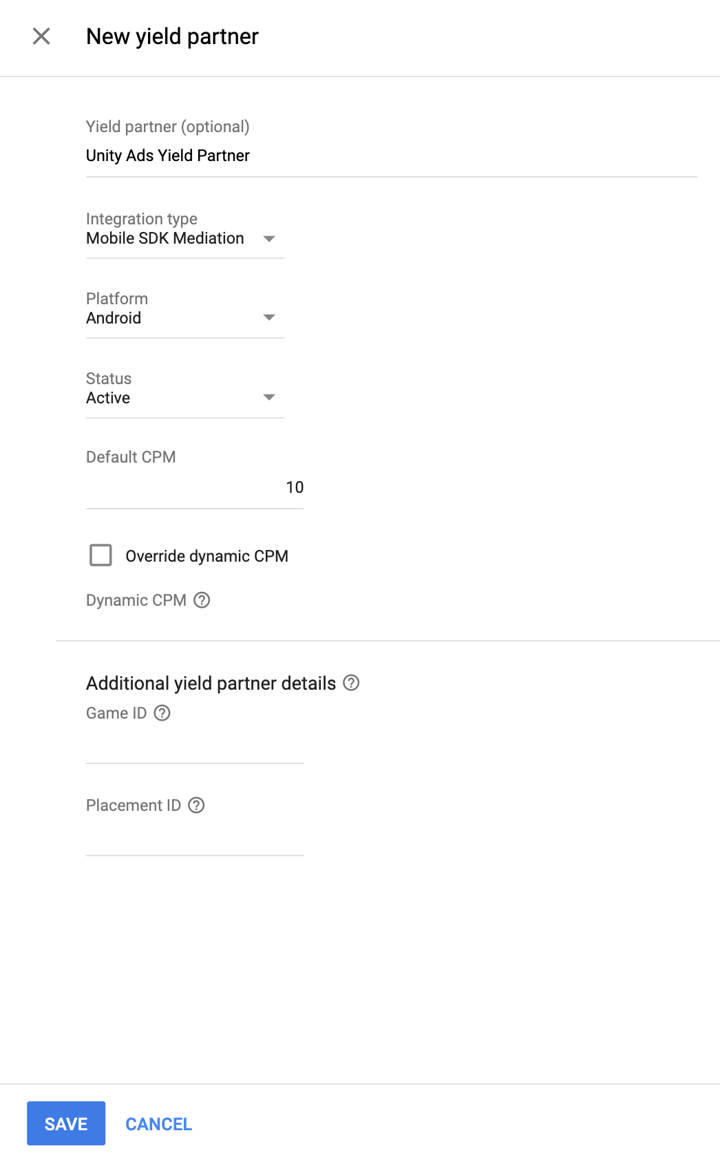Enable the Override dynamic CPM checkbox

click(100, 555)
